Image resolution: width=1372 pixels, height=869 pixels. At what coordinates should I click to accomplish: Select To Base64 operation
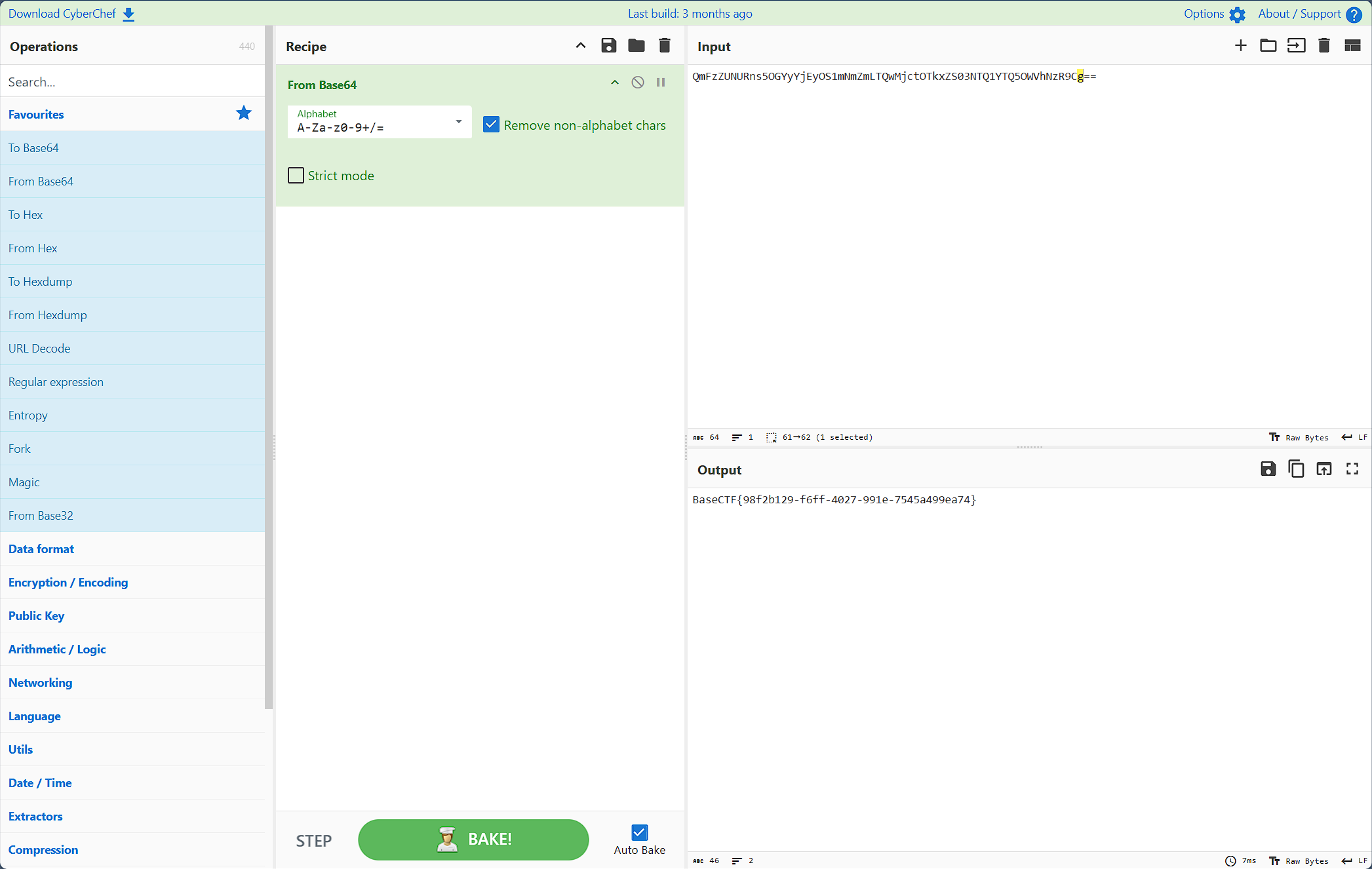(132, 147)
